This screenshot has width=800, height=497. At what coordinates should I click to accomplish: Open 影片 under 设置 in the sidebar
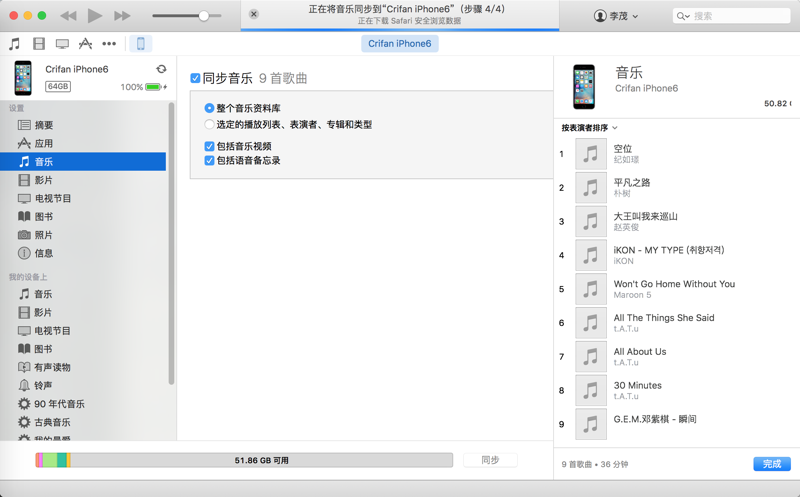[84, 180]
